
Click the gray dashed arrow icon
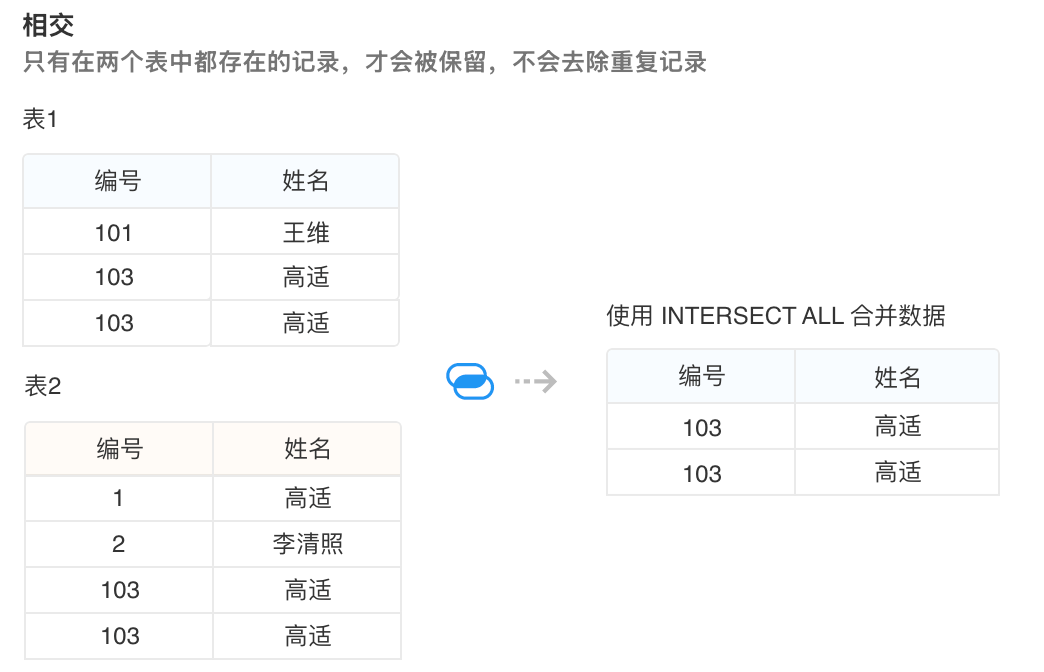535,381
